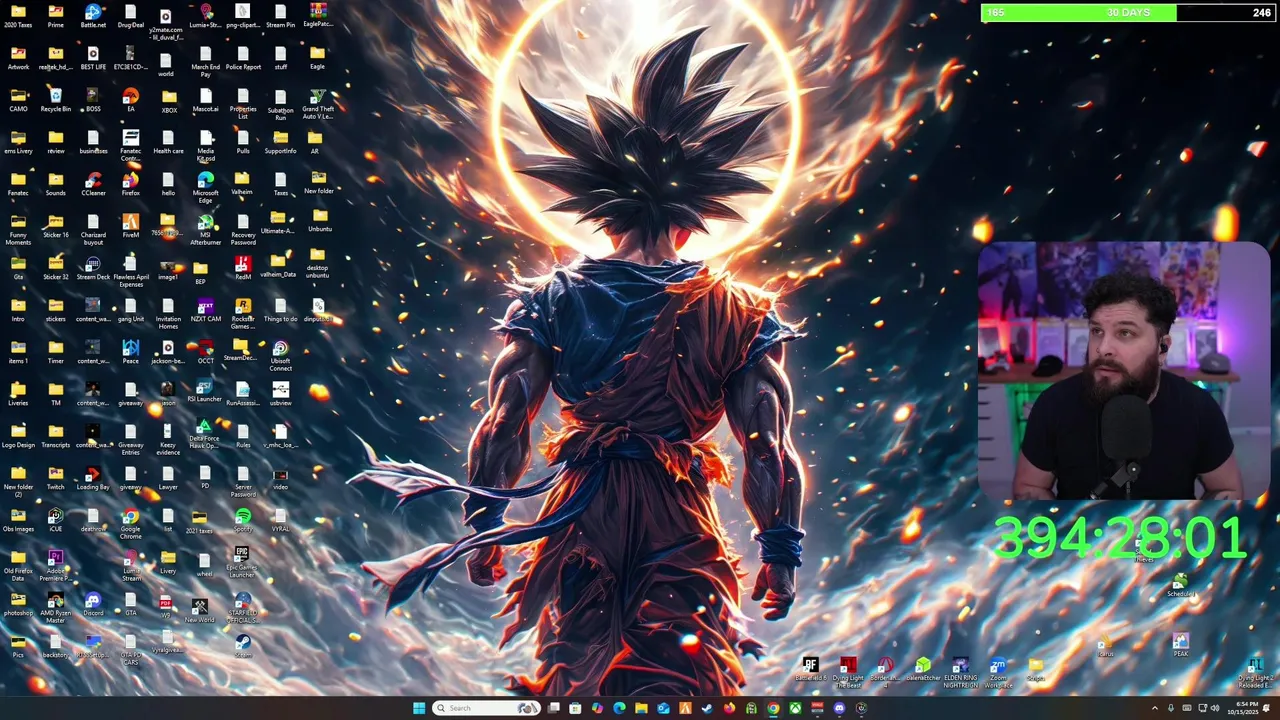Launch Dying Light 2 Reloaded Edition shortcut

[1254, 673]
